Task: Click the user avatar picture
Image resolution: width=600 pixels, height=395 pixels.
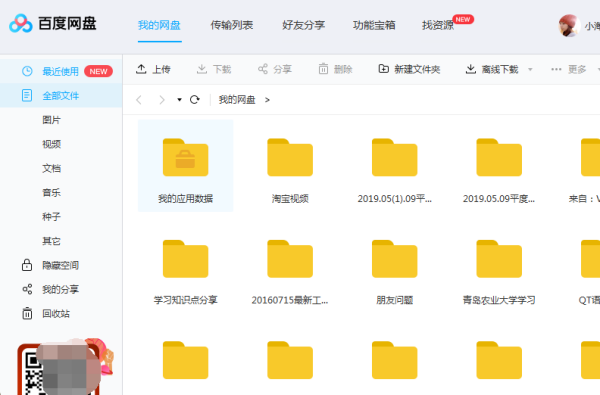Action: point(569,26)
